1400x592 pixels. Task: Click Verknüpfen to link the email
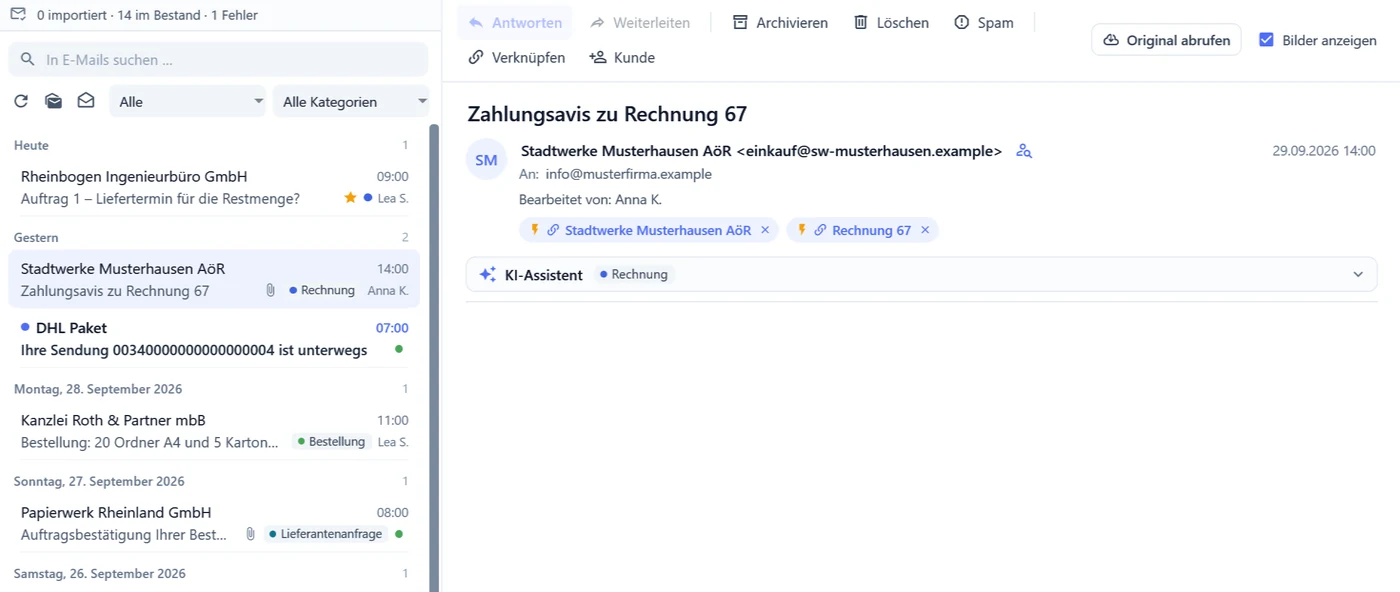click(x=516, y=57)
